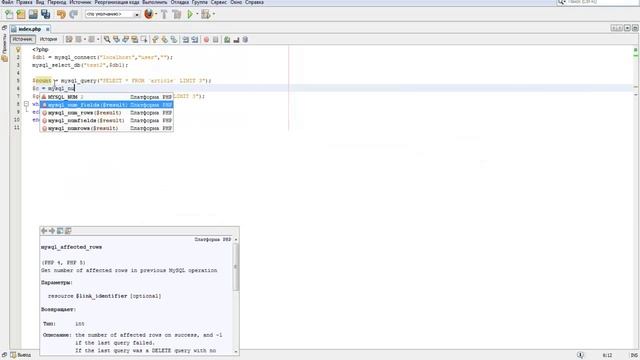Click the documentation popup Back arrow
Viewport: 640px width, 360px height.
point(44,231)
